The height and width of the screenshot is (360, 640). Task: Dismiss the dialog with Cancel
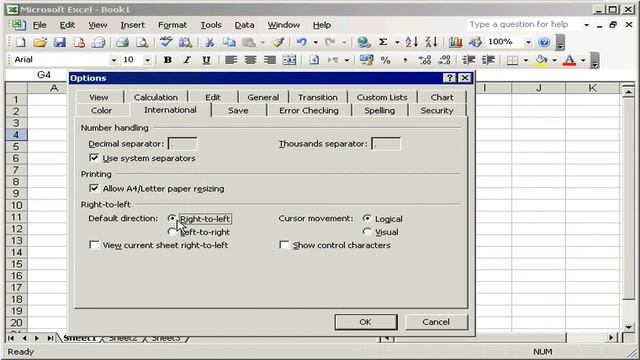pyautogui.click(x=436, y=322)
